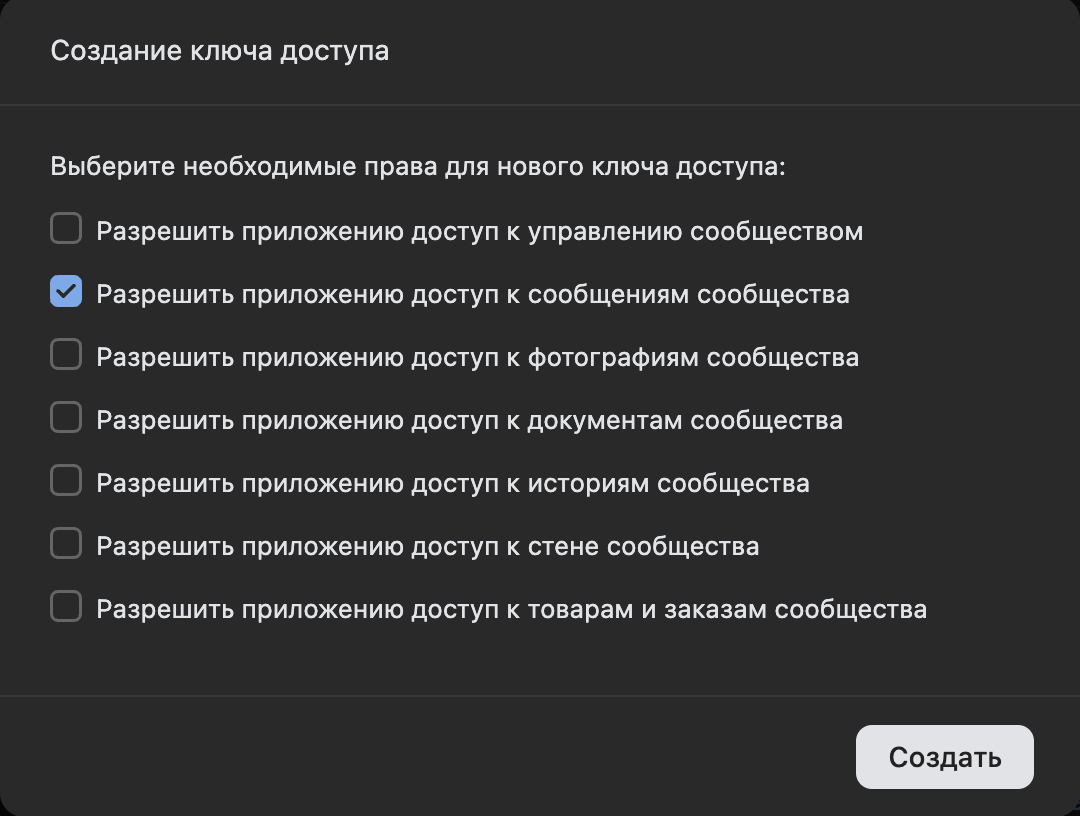Screen dimensions: 1080x816
Task: Check access to community wall
Action: (65, 543)
